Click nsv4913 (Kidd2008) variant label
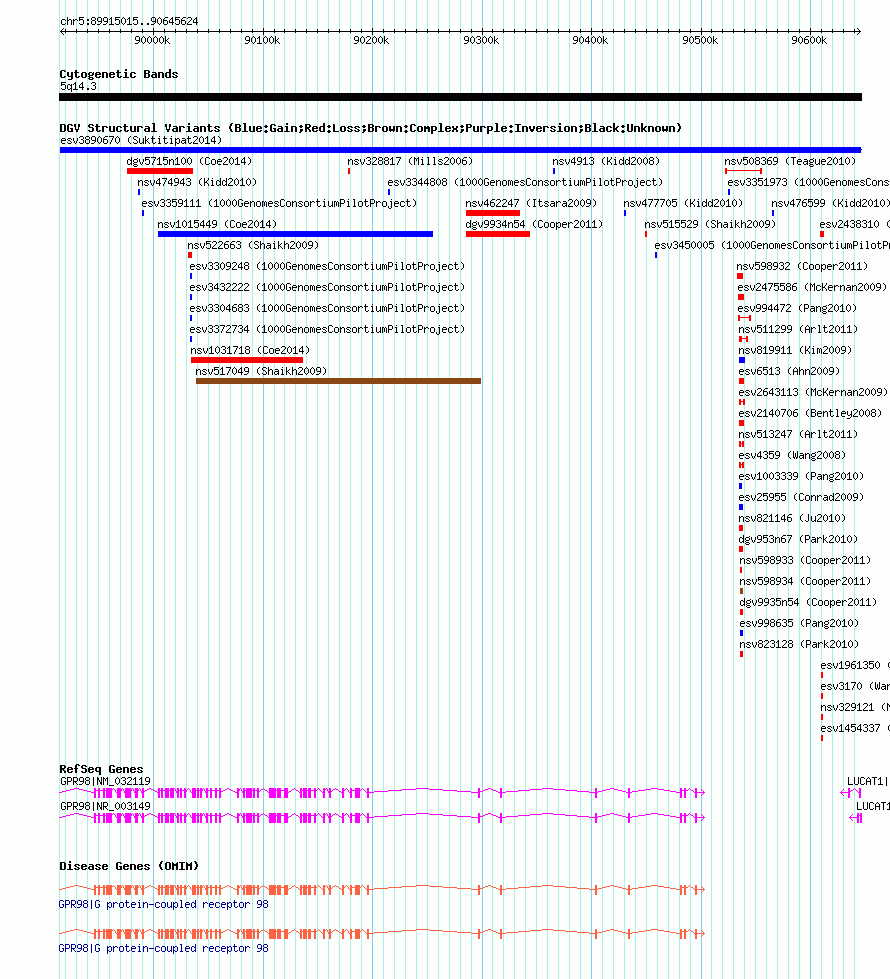Image resolution: width=890 pixels, height=979 pixels. pyautogui.click(x=606, y=161)
